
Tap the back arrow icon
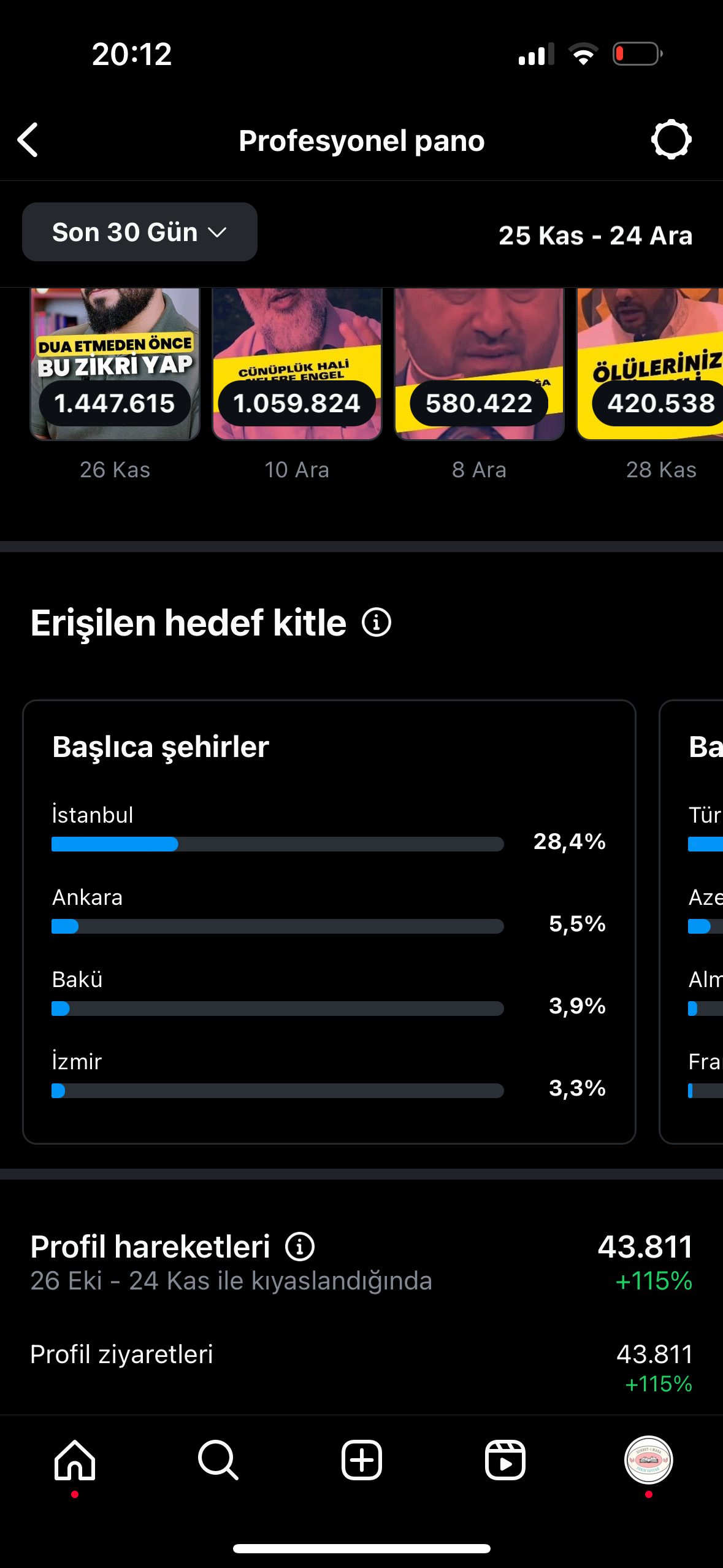tap(28, 140)
